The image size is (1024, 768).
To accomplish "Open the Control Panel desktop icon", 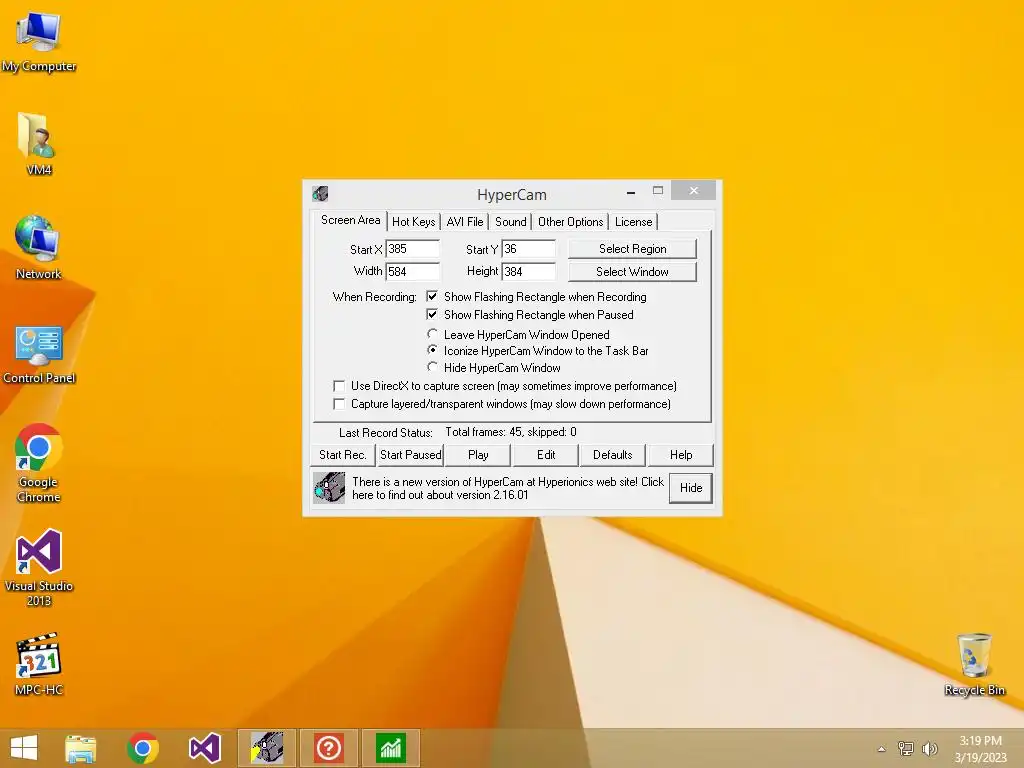I will 39,353.
